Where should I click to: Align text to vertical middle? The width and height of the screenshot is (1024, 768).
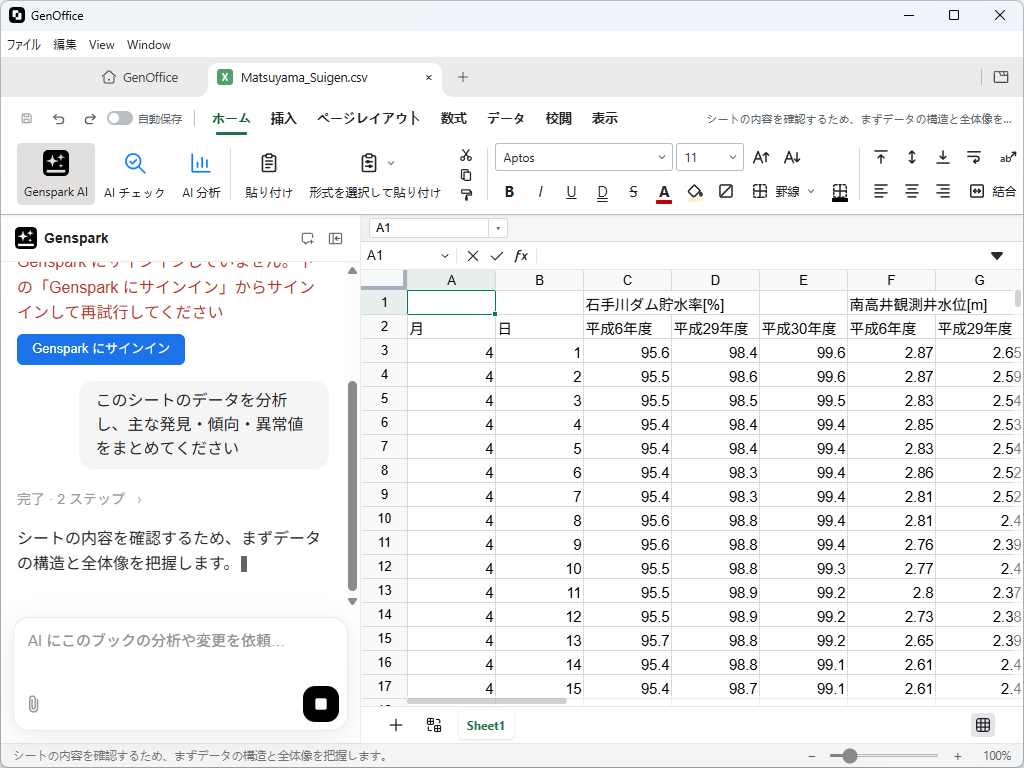click(x=912, y=157)
